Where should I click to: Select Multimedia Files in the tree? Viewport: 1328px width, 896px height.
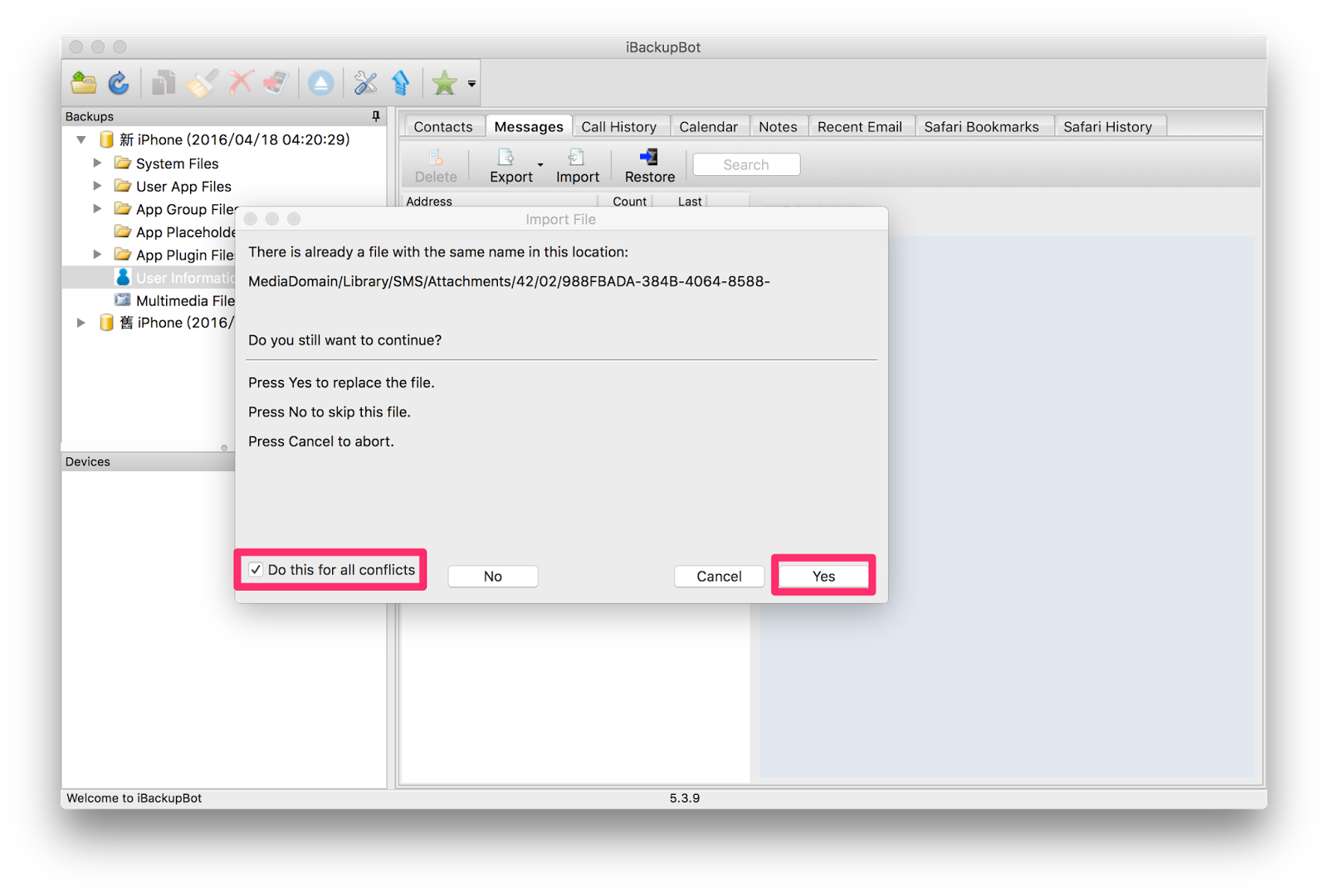click(x=185, y=300)
